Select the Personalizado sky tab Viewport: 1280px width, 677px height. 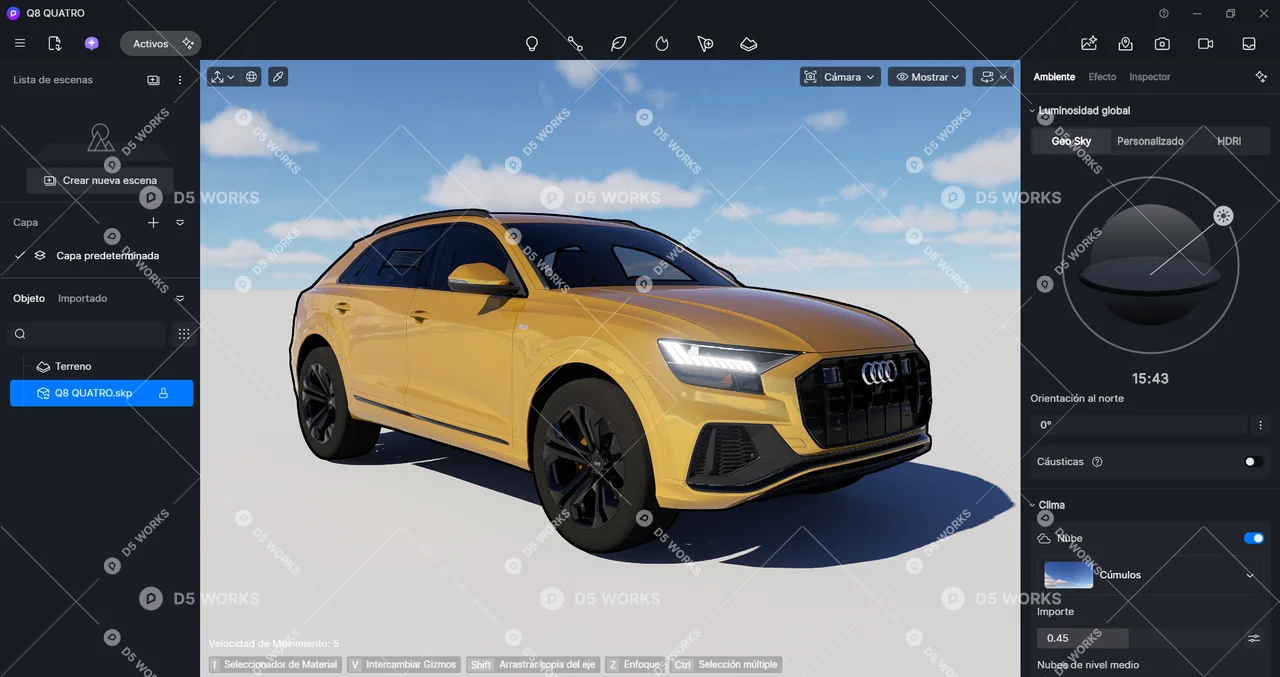(x=1150, y=141)
